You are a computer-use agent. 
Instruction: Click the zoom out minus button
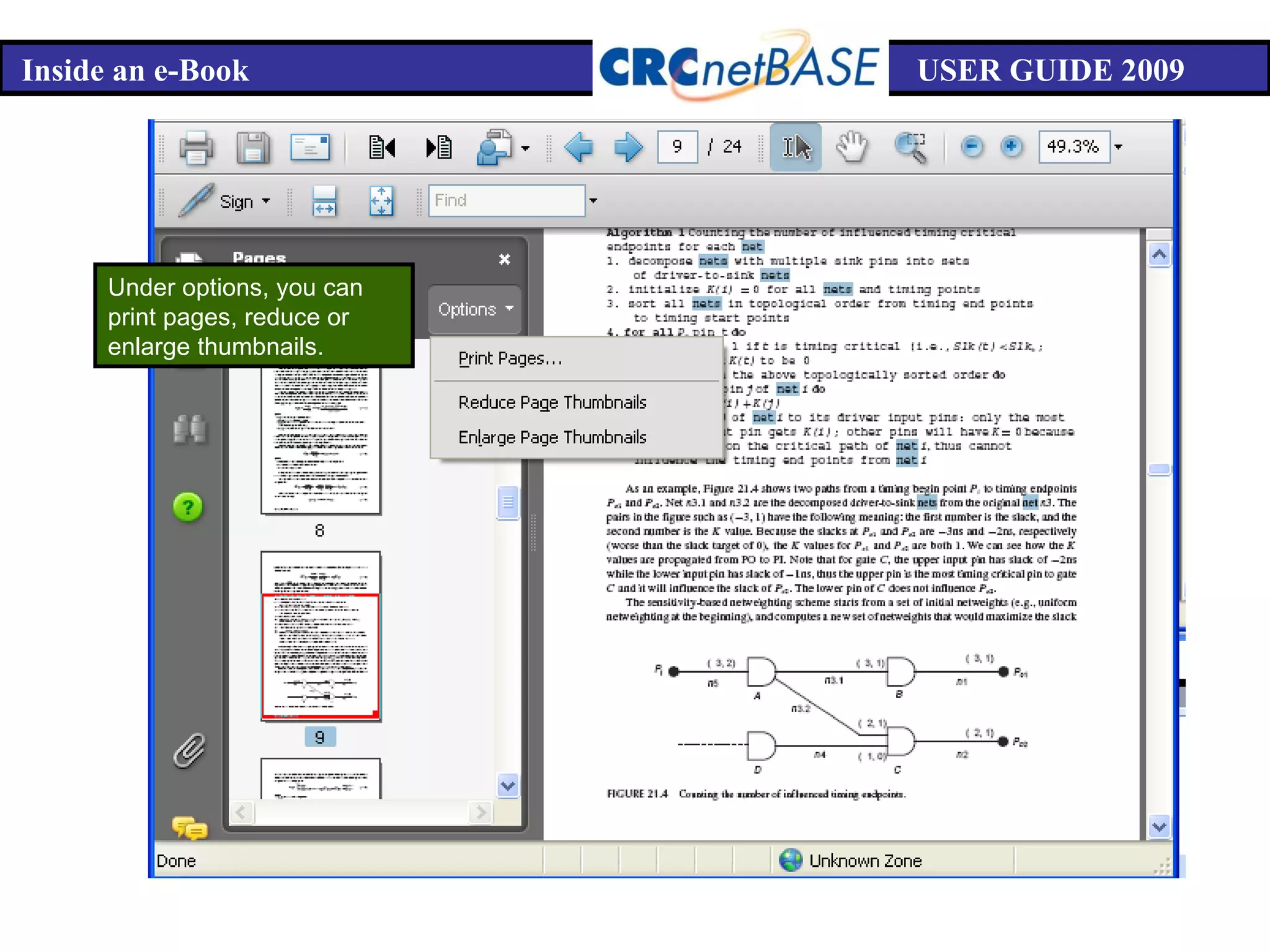point(972,147)
